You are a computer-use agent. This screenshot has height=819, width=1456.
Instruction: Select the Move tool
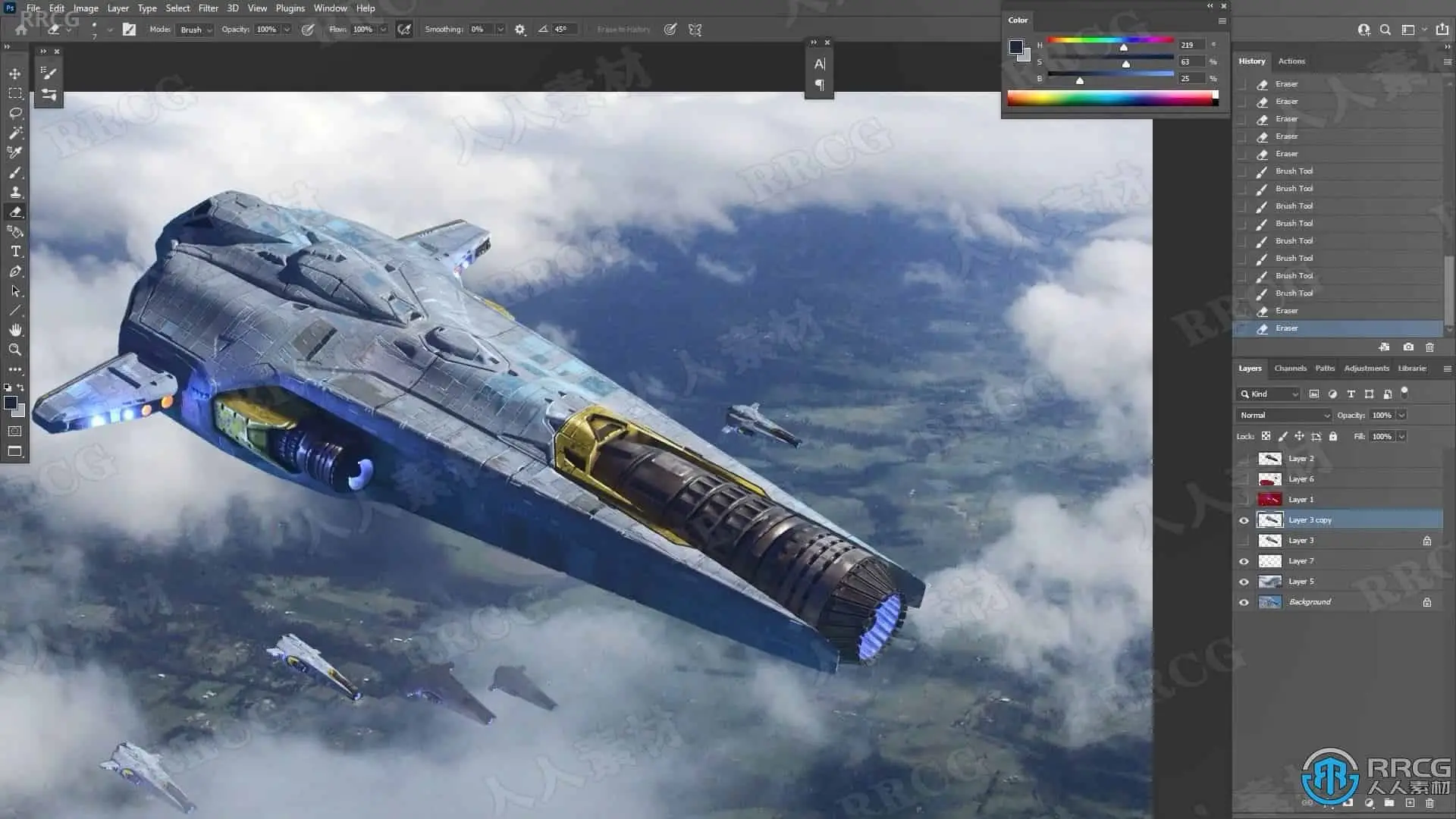pos(15,74)
